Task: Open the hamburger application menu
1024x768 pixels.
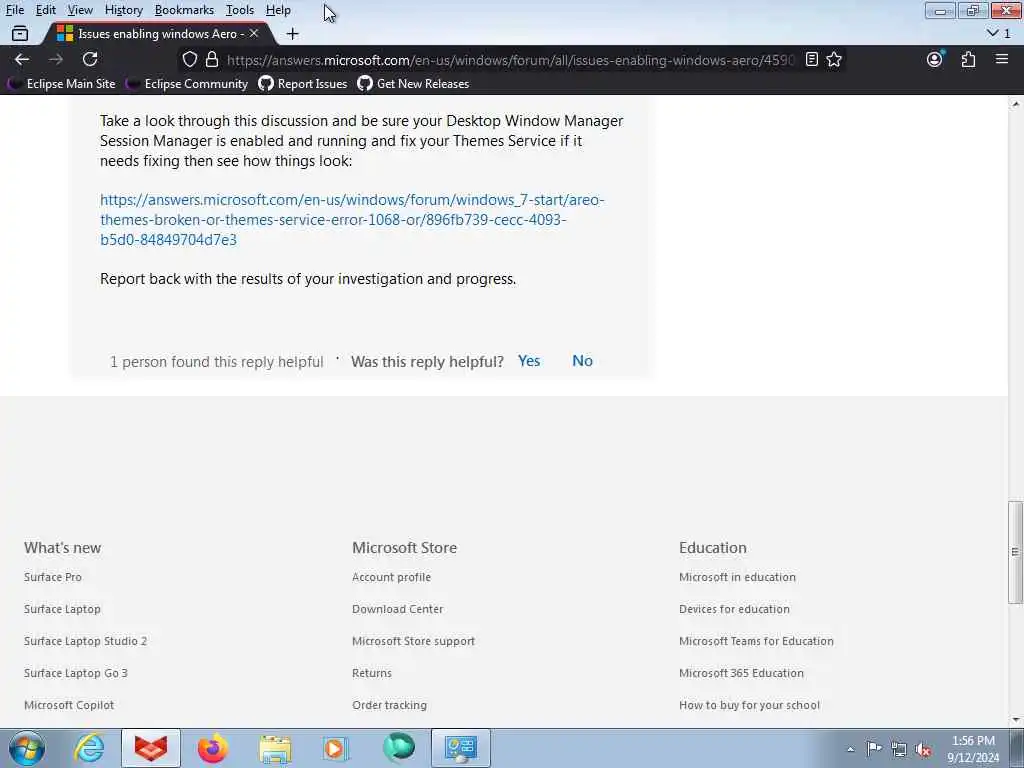Action: pyautogui.click(x=1002, y=59)
